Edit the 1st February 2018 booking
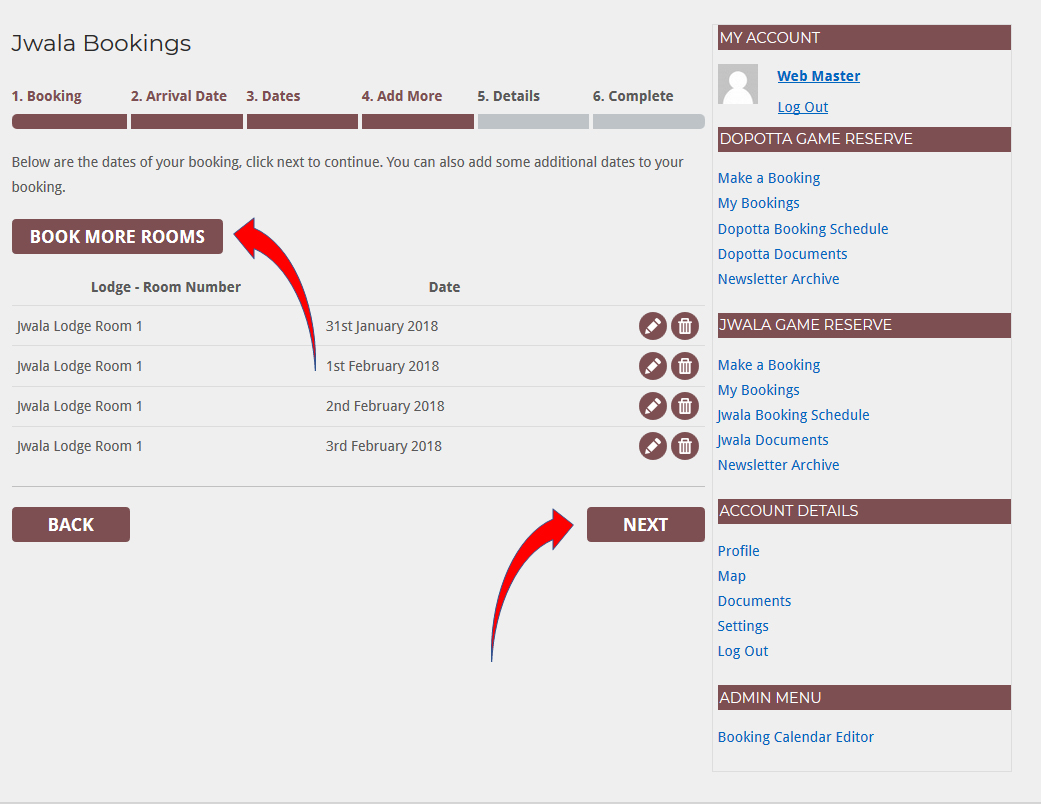 click(x=652, y=366)
